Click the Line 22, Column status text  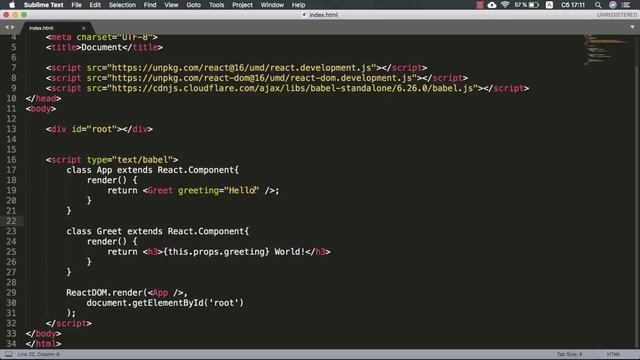coord(38,354)
